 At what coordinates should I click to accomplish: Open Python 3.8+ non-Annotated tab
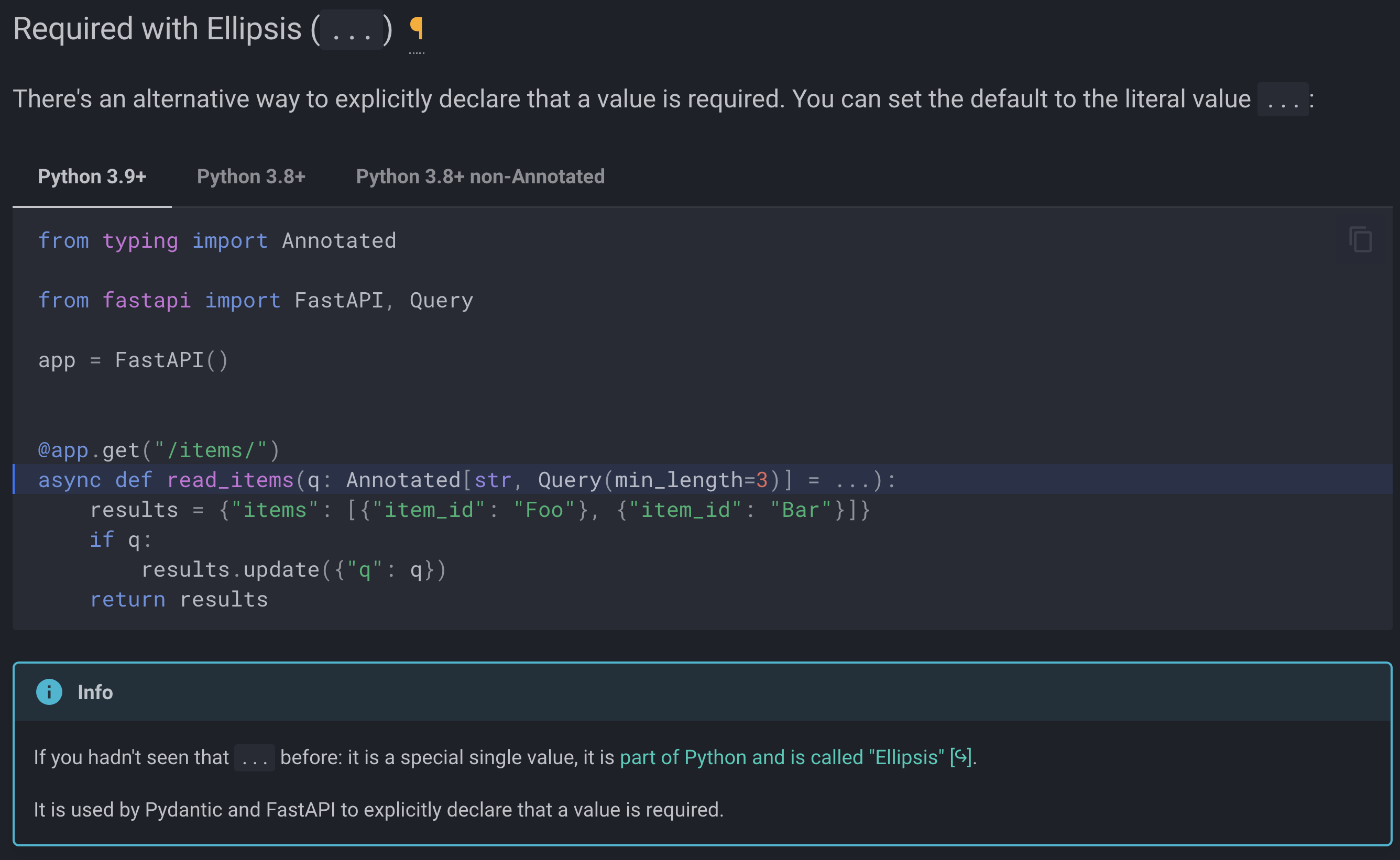pyautogui.click(x=479, y=177)
